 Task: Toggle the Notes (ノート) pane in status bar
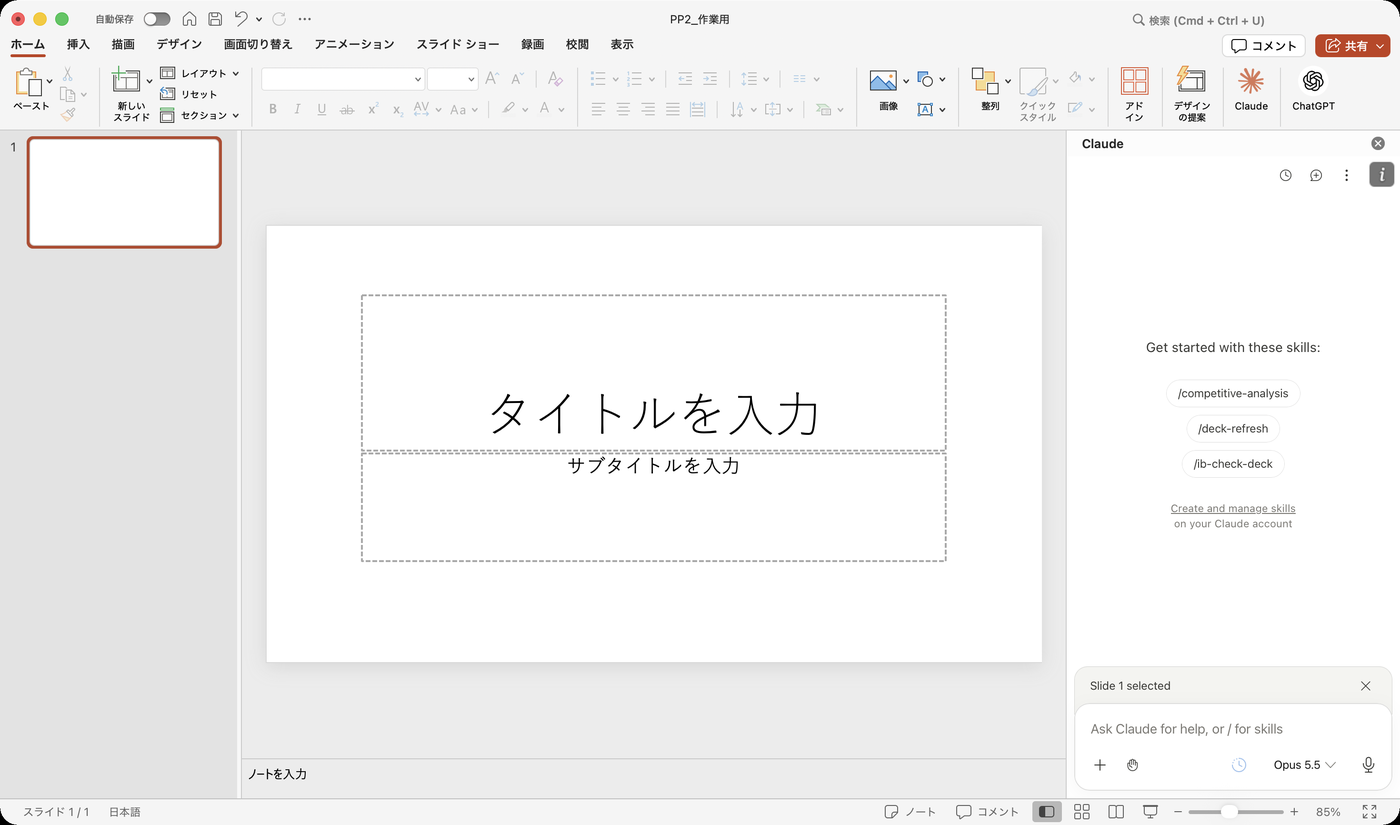click(x=910, y=812)
